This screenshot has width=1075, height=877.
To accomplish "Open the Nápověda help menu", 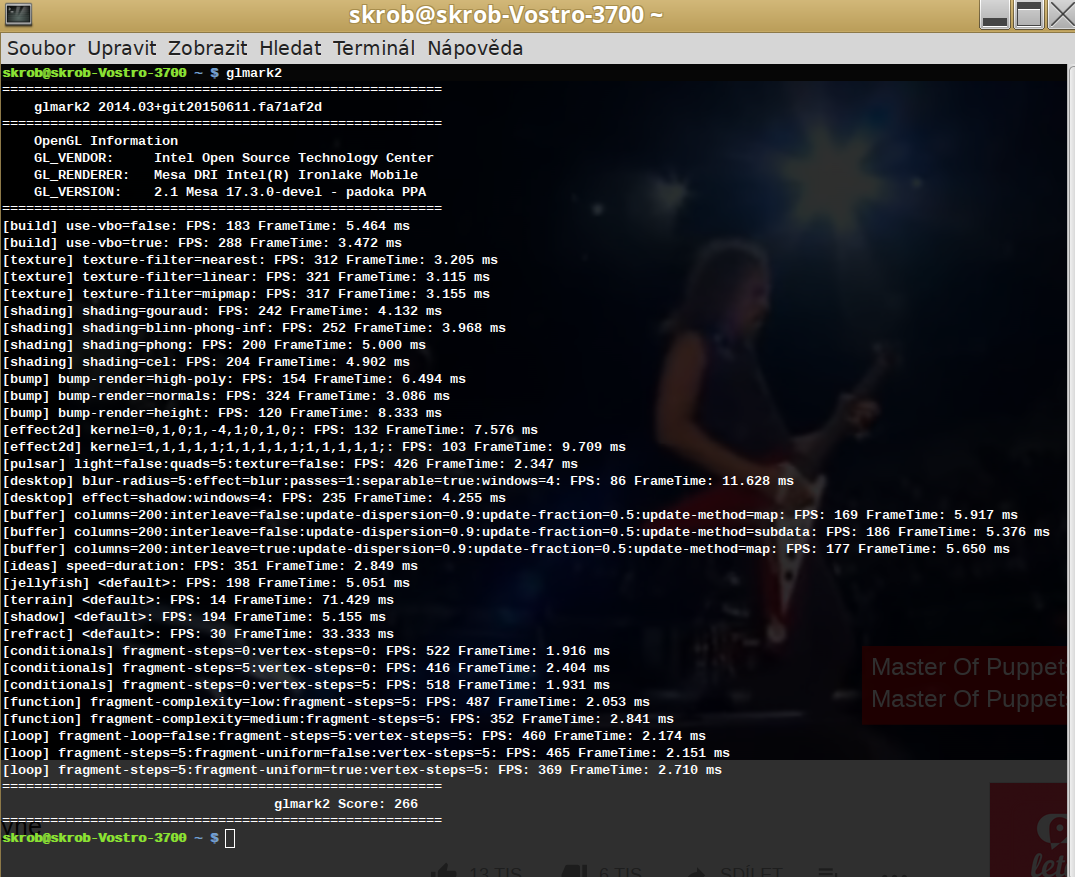I will coord(475,48).
